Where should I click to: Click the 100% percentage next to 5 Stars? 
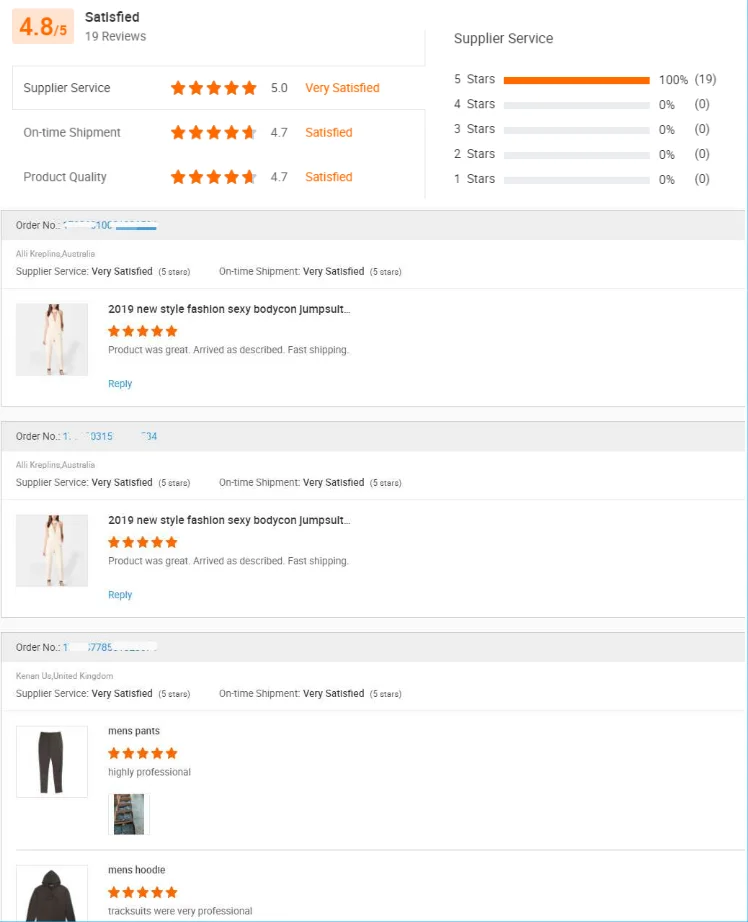point(673,80)
